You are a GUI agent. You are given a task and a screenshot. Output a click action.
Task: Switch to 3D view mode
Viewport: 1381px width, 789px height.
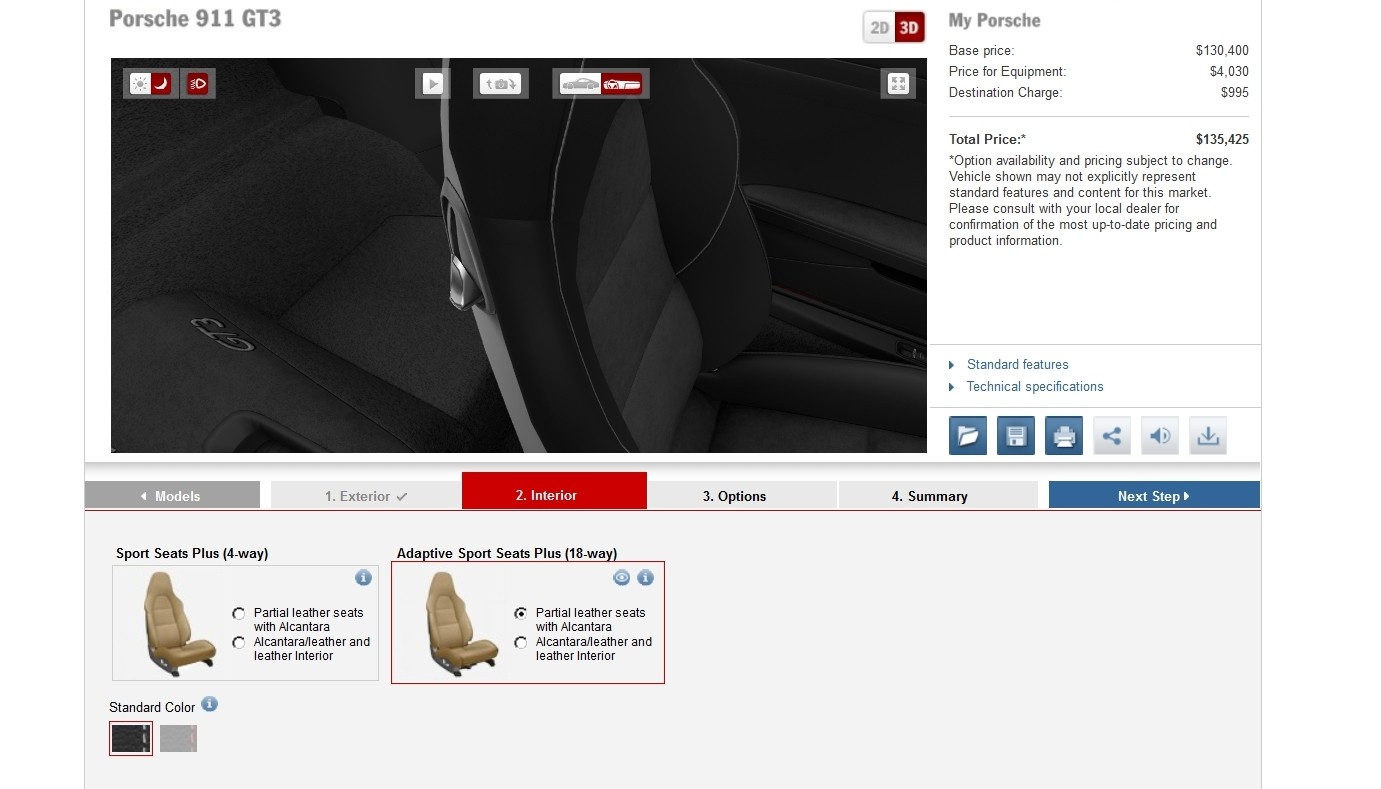[909, 28]
